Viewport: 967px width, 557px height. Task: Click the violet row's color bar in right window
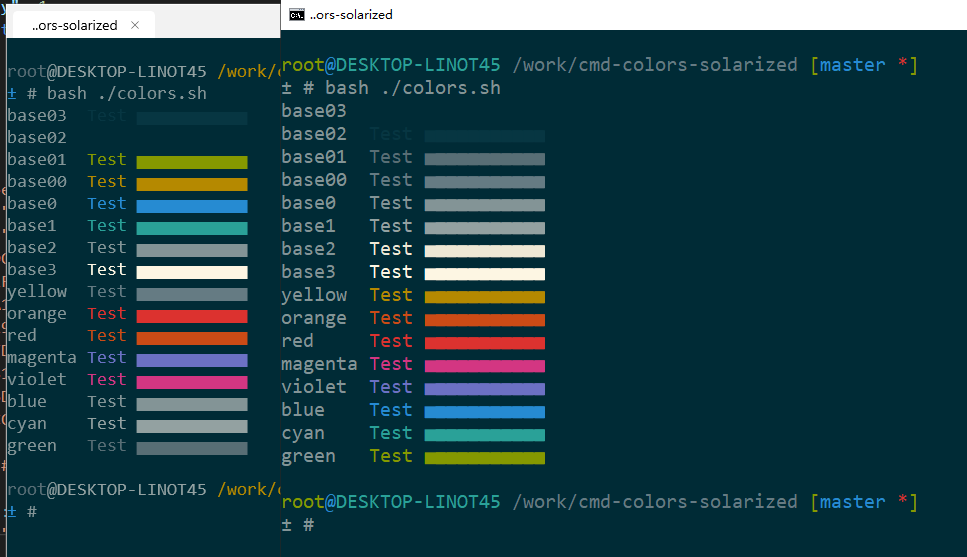(x=485, y=389)
